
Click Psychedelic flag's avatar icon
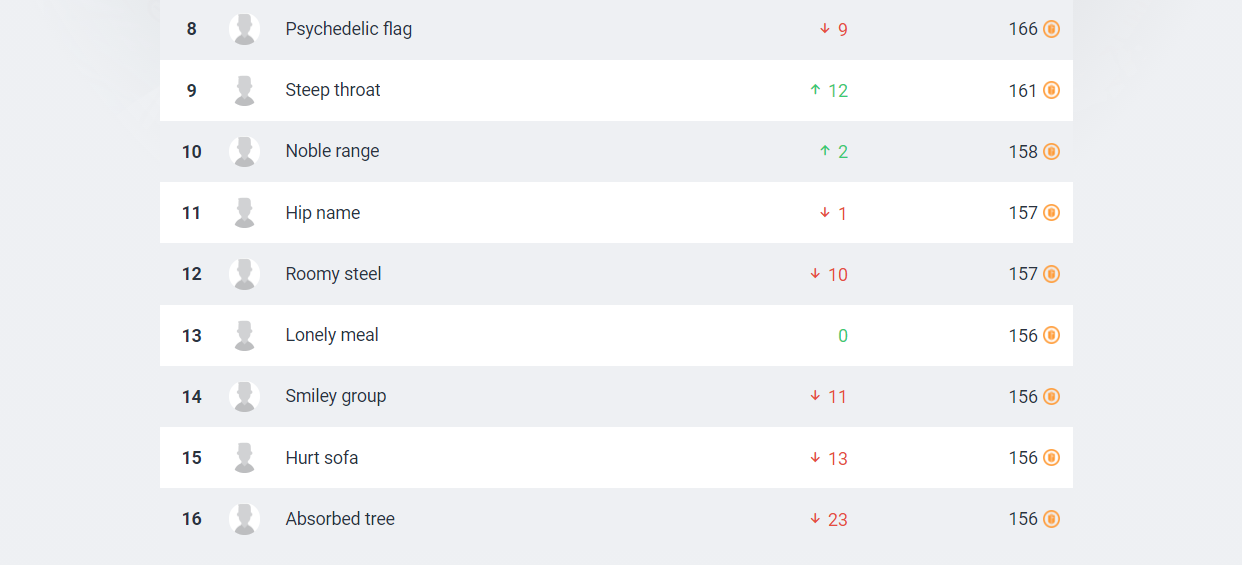click(x=244, y=29)
